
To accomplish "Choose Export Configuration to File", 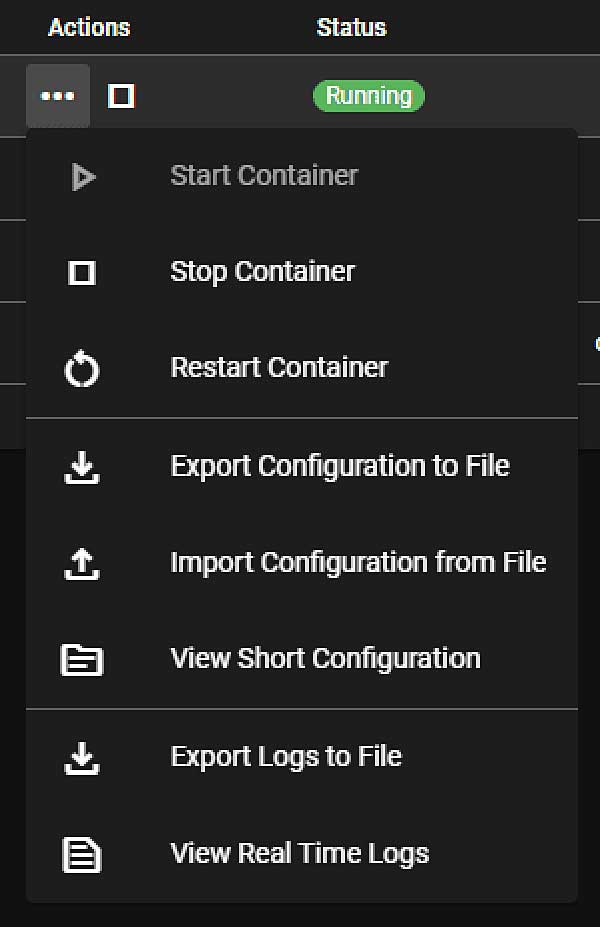I will [338, 465].
